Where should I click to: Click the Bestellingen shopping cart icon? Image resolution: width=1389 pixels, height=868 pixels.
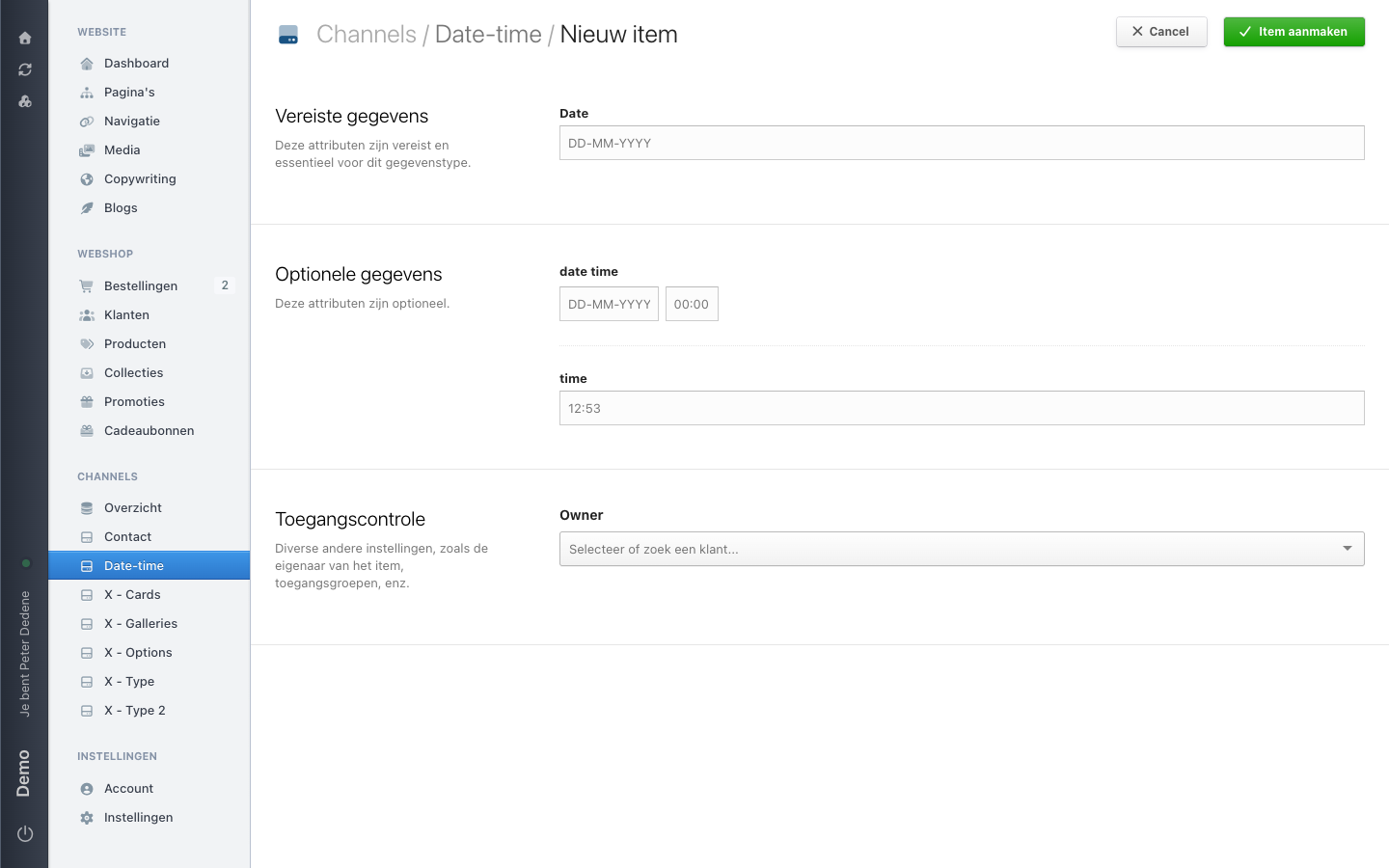pyautogui.click(x=87, y=286)
